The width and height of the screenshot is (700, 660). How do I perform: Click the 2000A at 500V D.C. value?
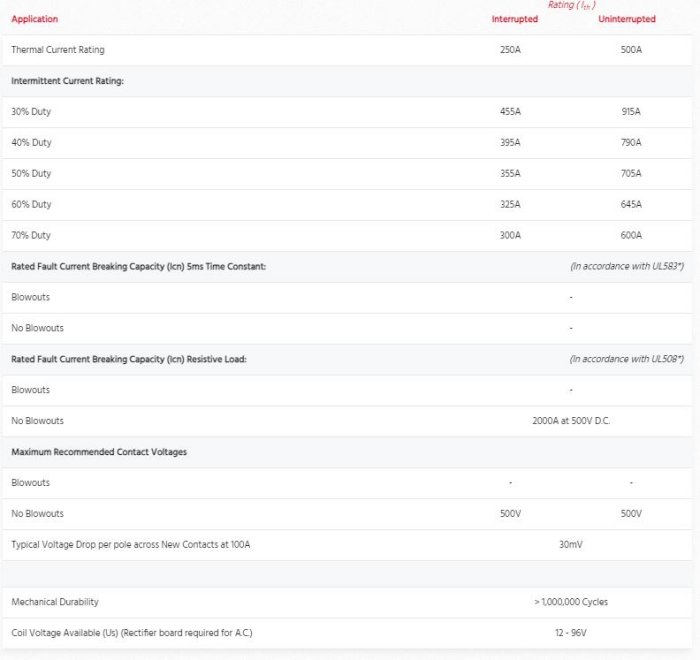[571, 421]
